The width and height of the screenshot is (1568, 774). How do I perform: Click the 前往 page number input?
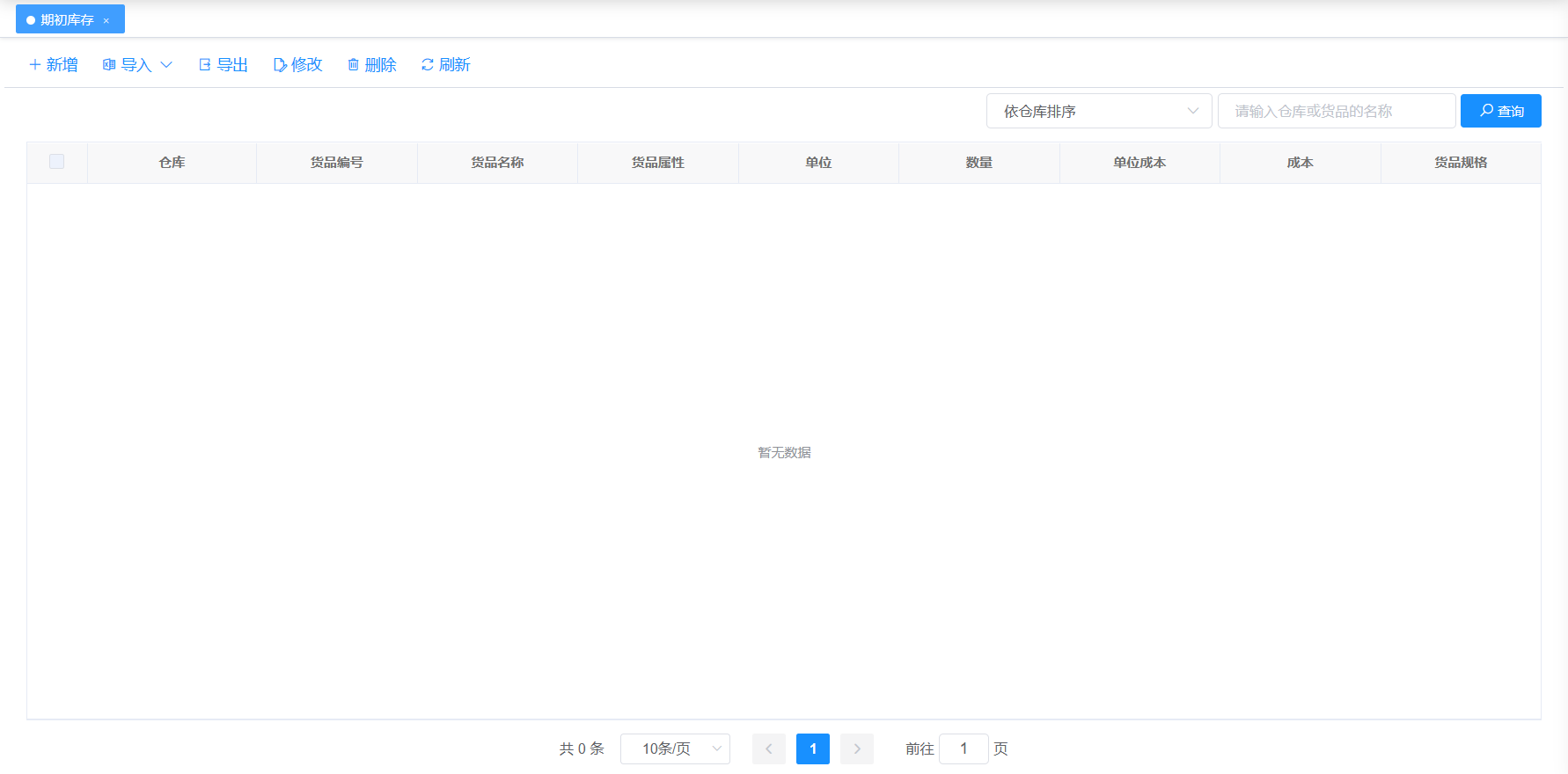[964, 748]
